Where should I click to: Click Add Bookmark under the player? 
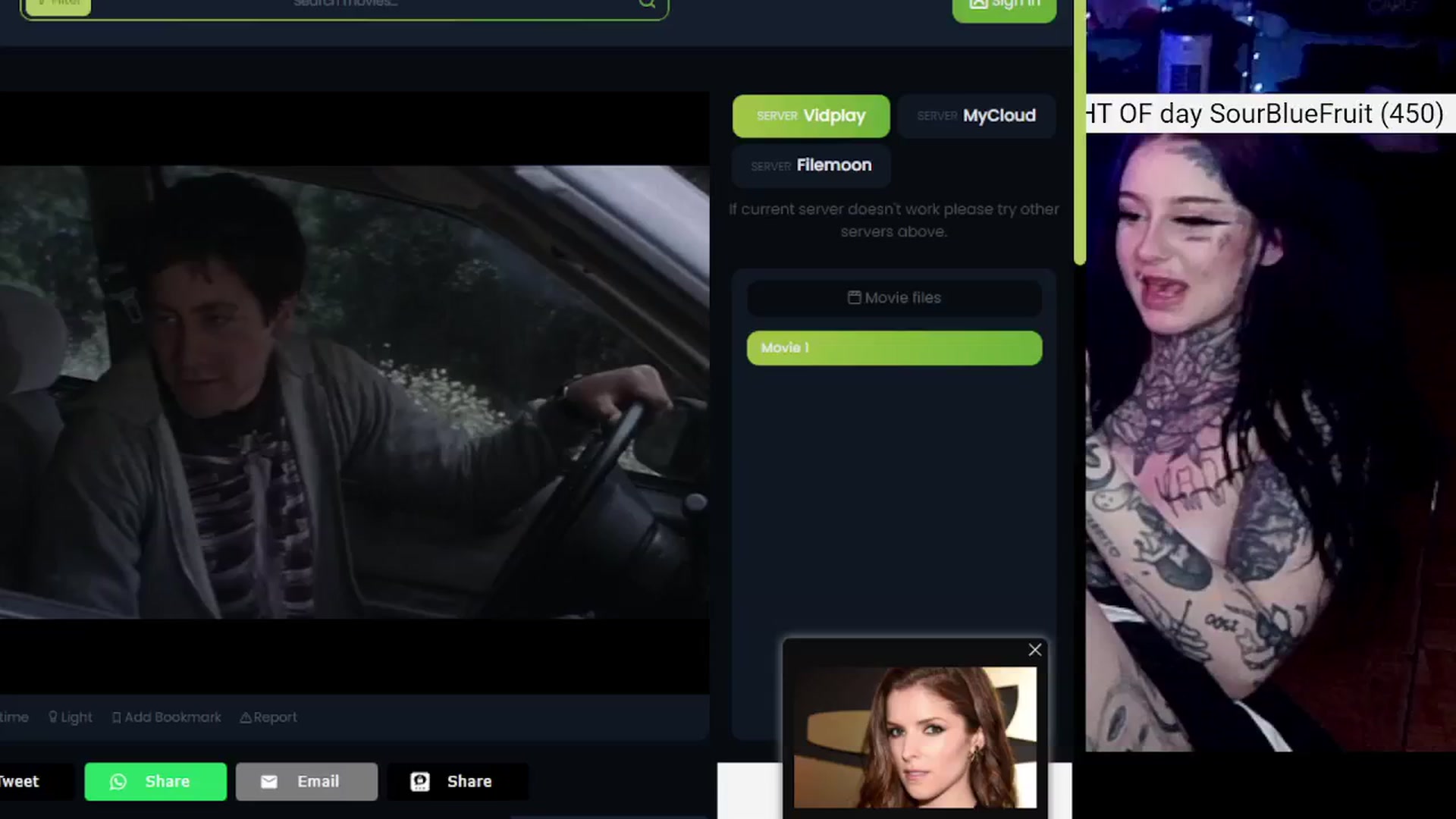[166, 717]
